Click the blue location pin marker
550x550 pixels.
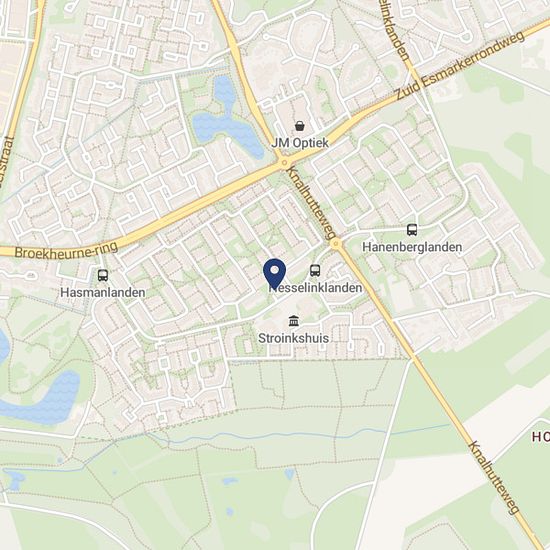[275, 274]
